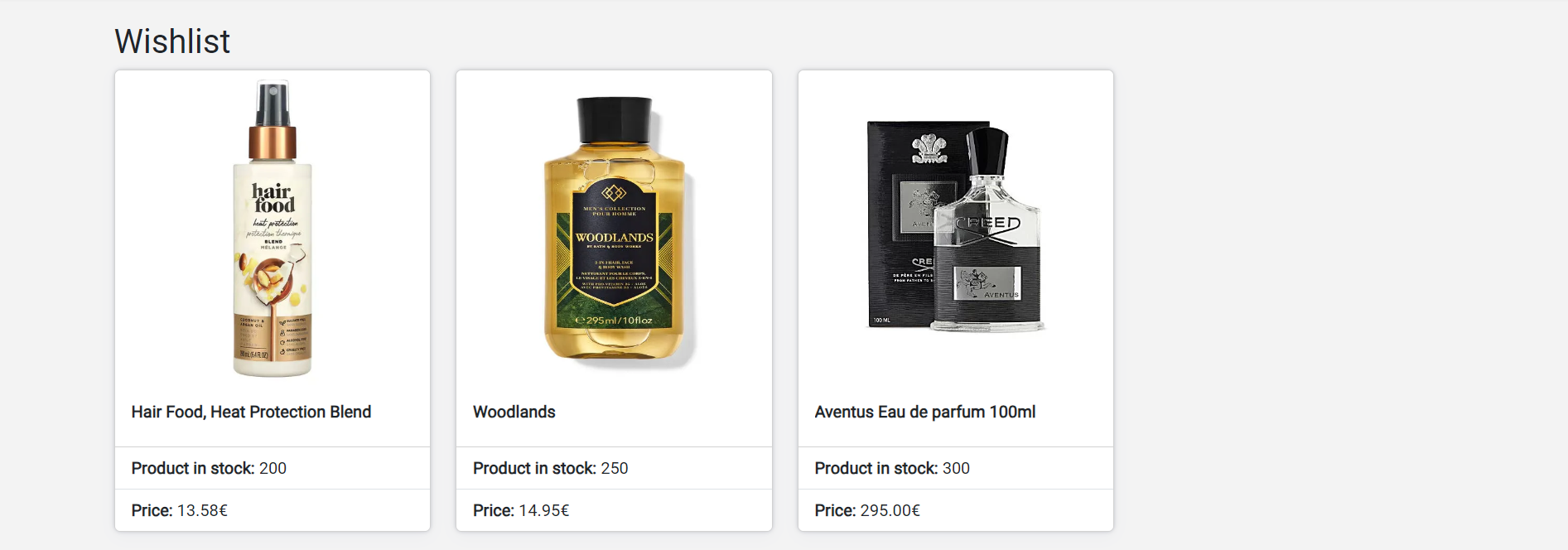Screen dimensions: 1568x550
Task: Click the stock row showing 300
Action: tap(956, 468)
